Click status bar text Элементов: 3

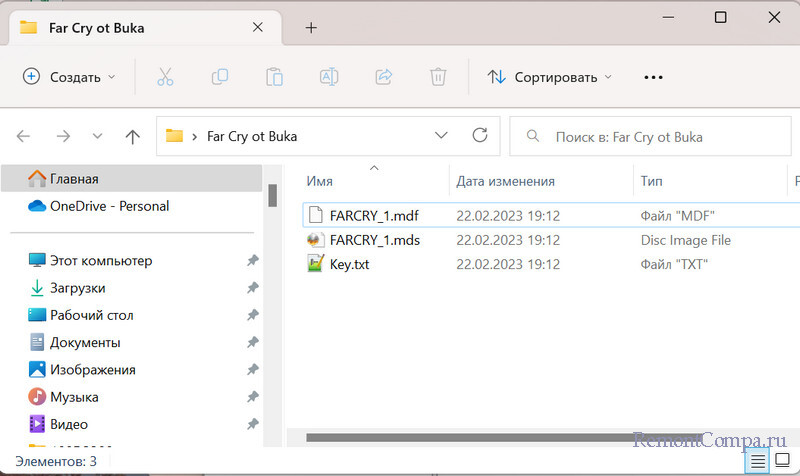click(x=56, y=461)
